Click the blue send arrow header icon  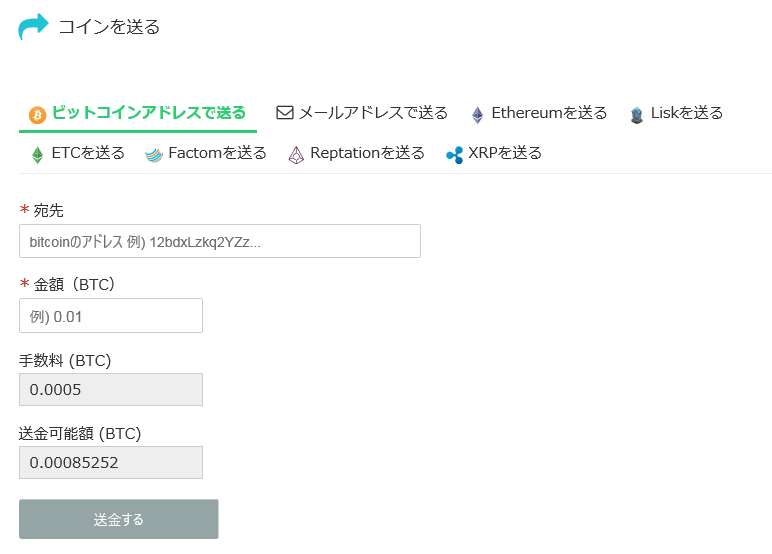pyautogui.click(x=33, y=27)
